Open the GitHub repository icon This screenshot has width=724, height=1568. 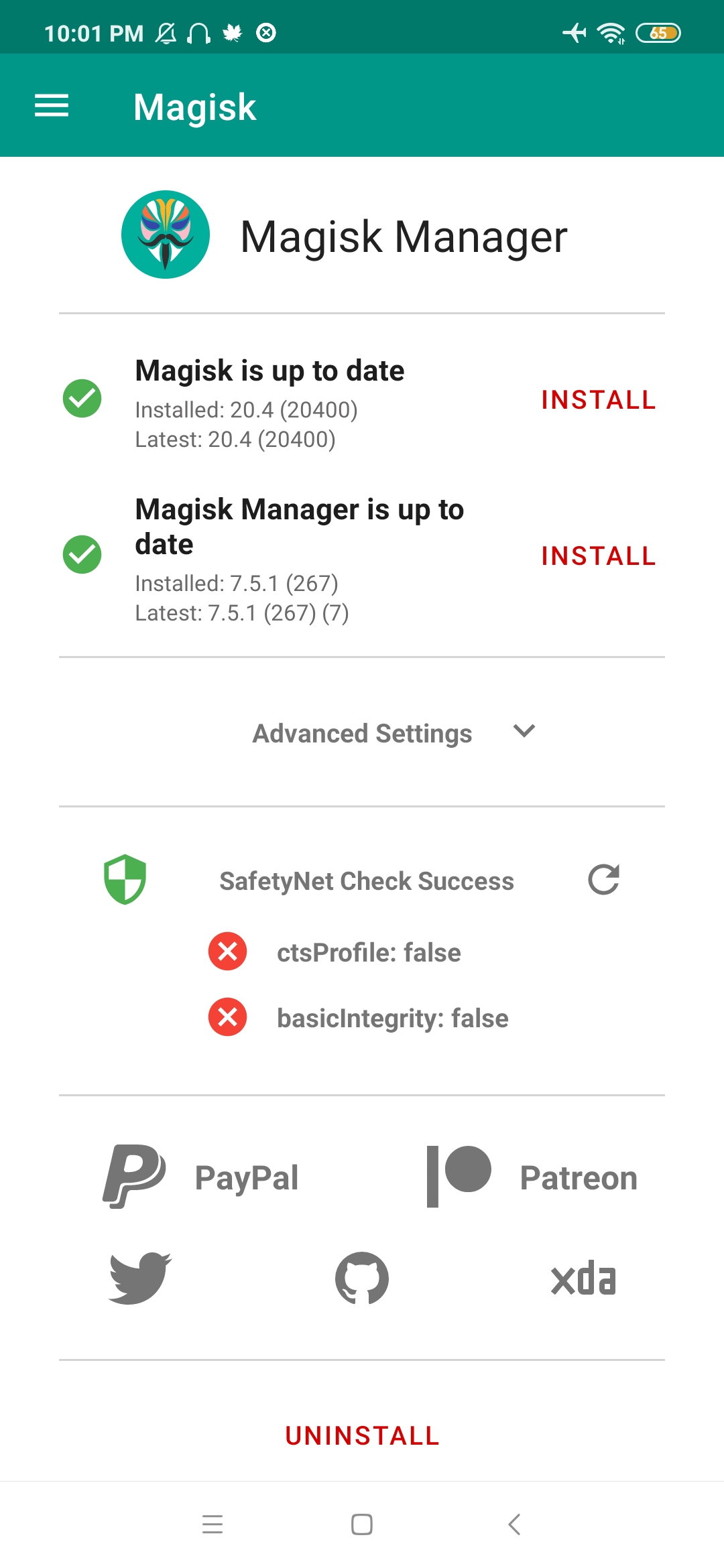click(x=362, y=1278)
